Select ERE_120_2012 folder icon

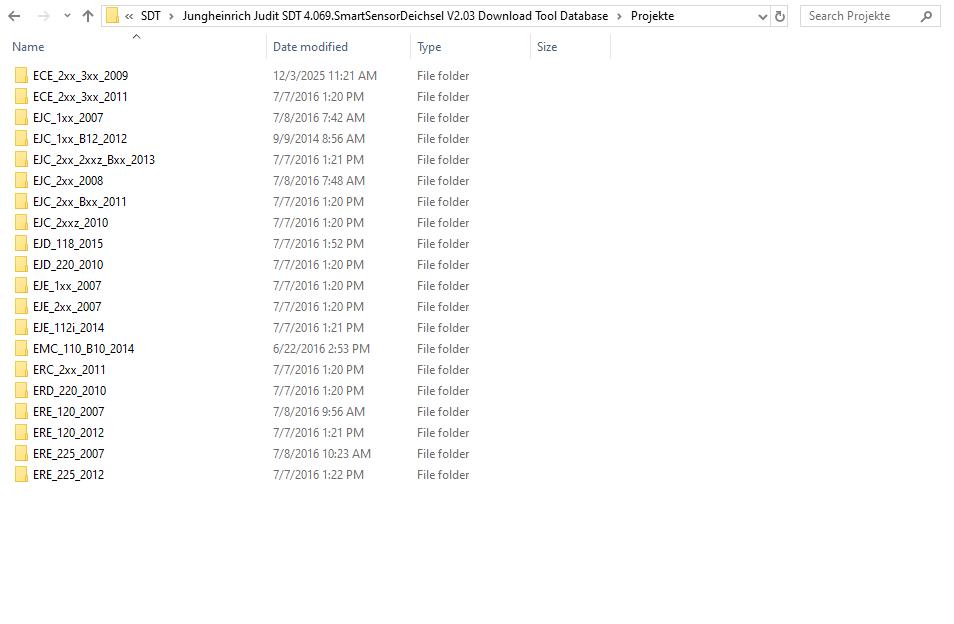pyautogui.click(x=21, y=432)
